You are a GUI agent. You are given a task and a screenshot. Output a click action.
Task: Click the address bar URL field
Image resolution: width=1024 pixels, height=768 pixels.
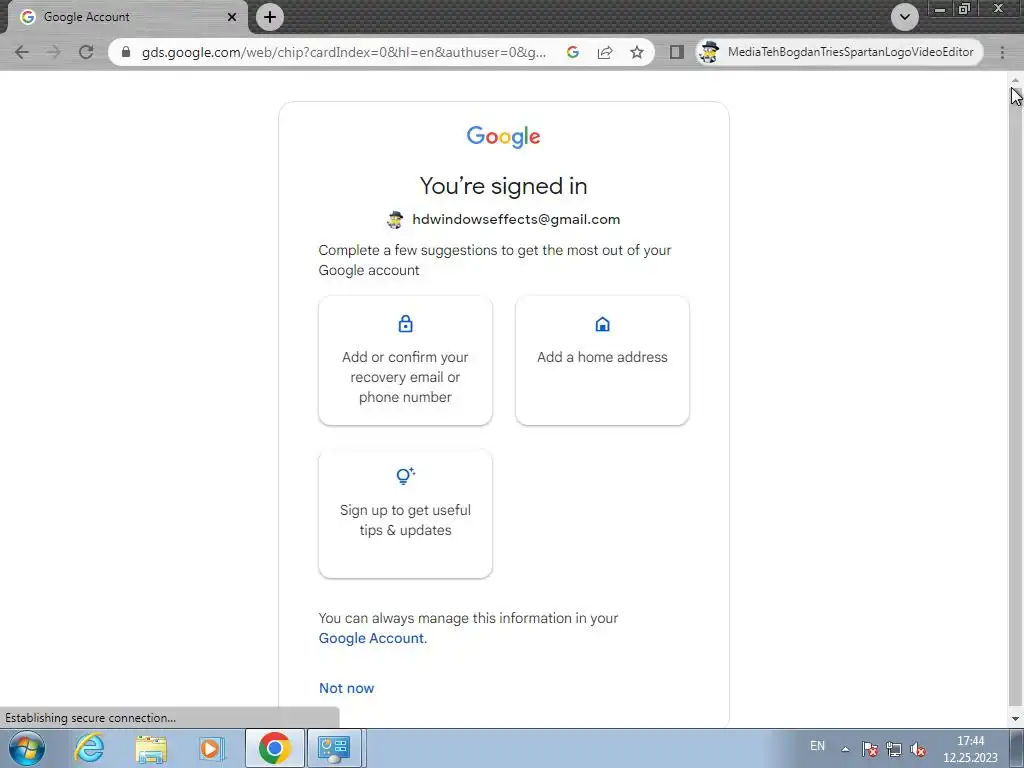[x=344, y=52]
